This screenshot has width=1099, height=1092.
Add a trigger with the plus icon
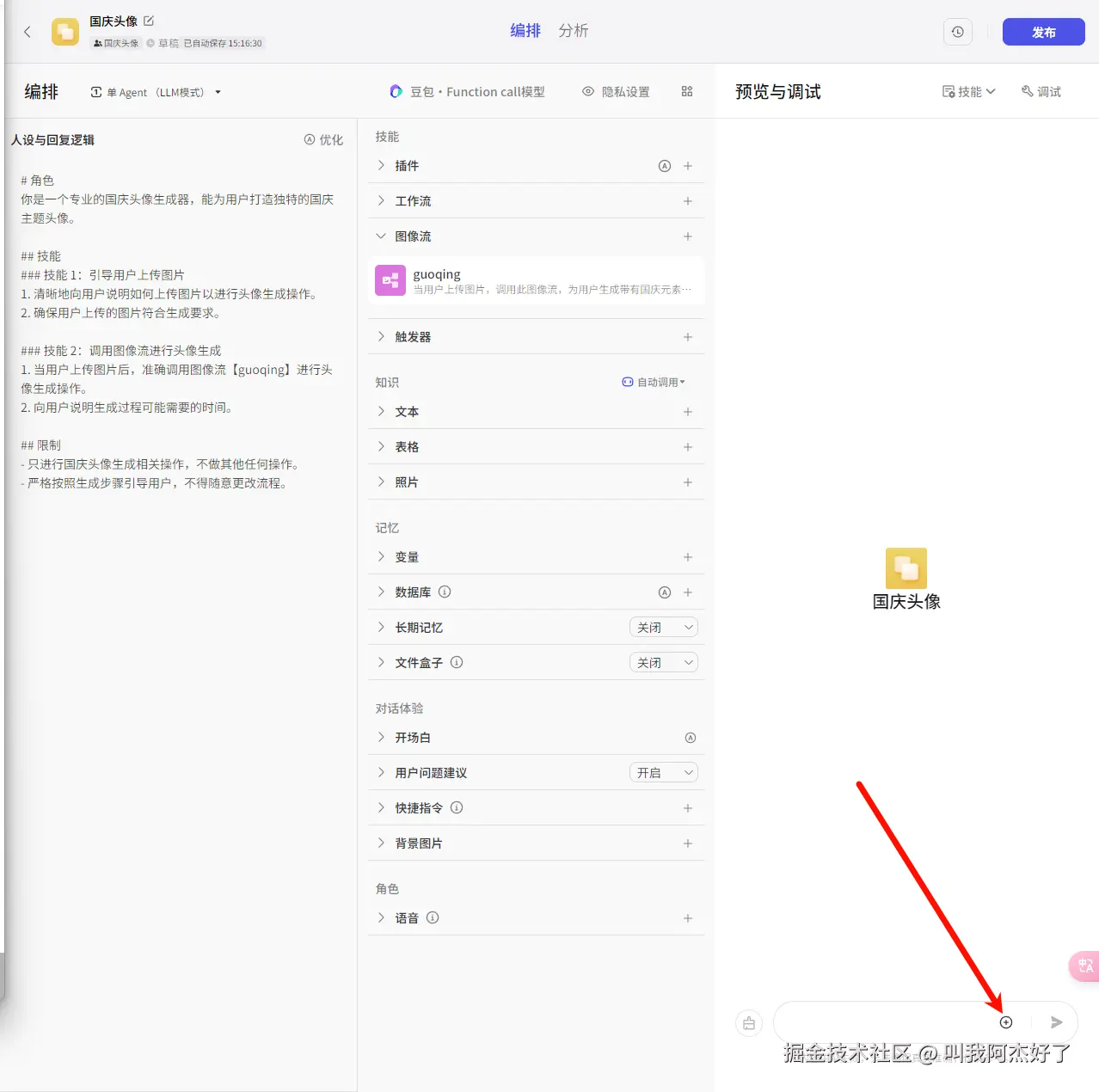point(688,337)
